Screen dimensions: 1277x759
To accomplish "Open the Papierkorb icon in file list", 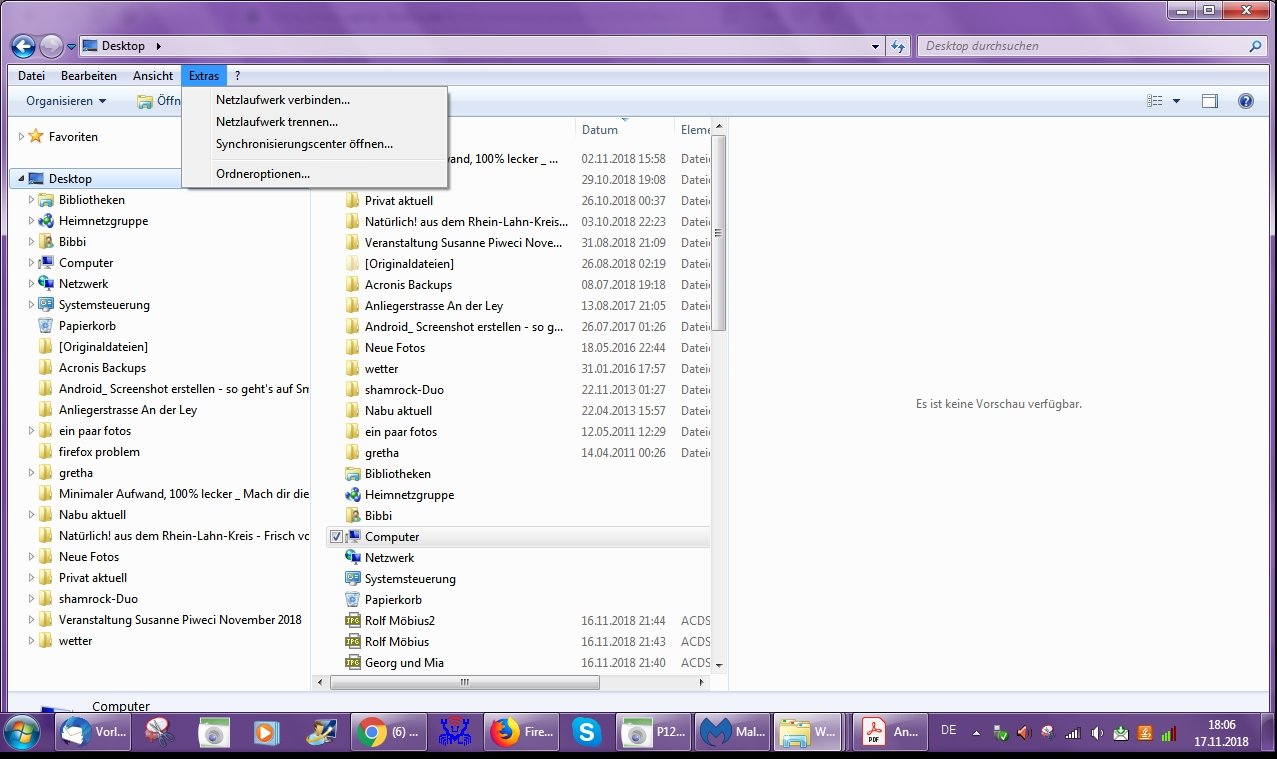I will coord(393,600).
